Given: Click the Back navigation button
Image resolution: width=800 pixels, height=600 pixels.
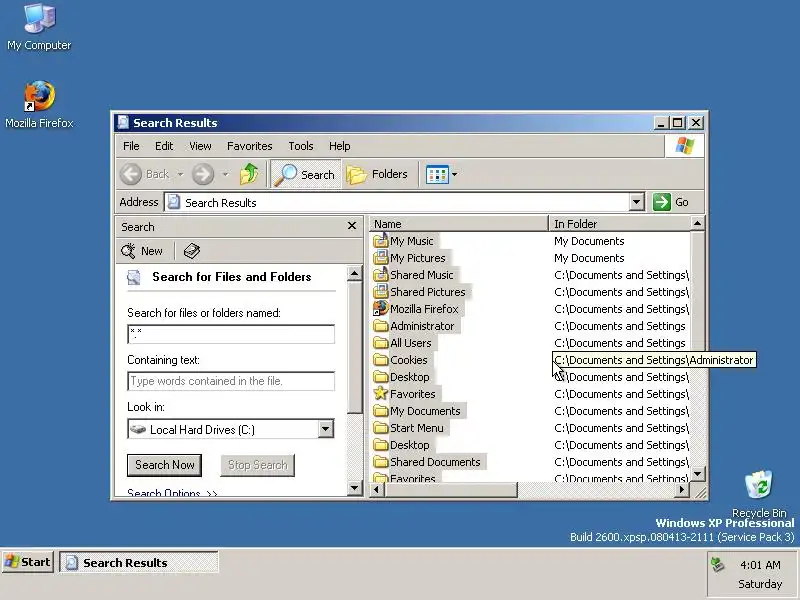Looking at the screenshot, I should (x=144, y=174).
